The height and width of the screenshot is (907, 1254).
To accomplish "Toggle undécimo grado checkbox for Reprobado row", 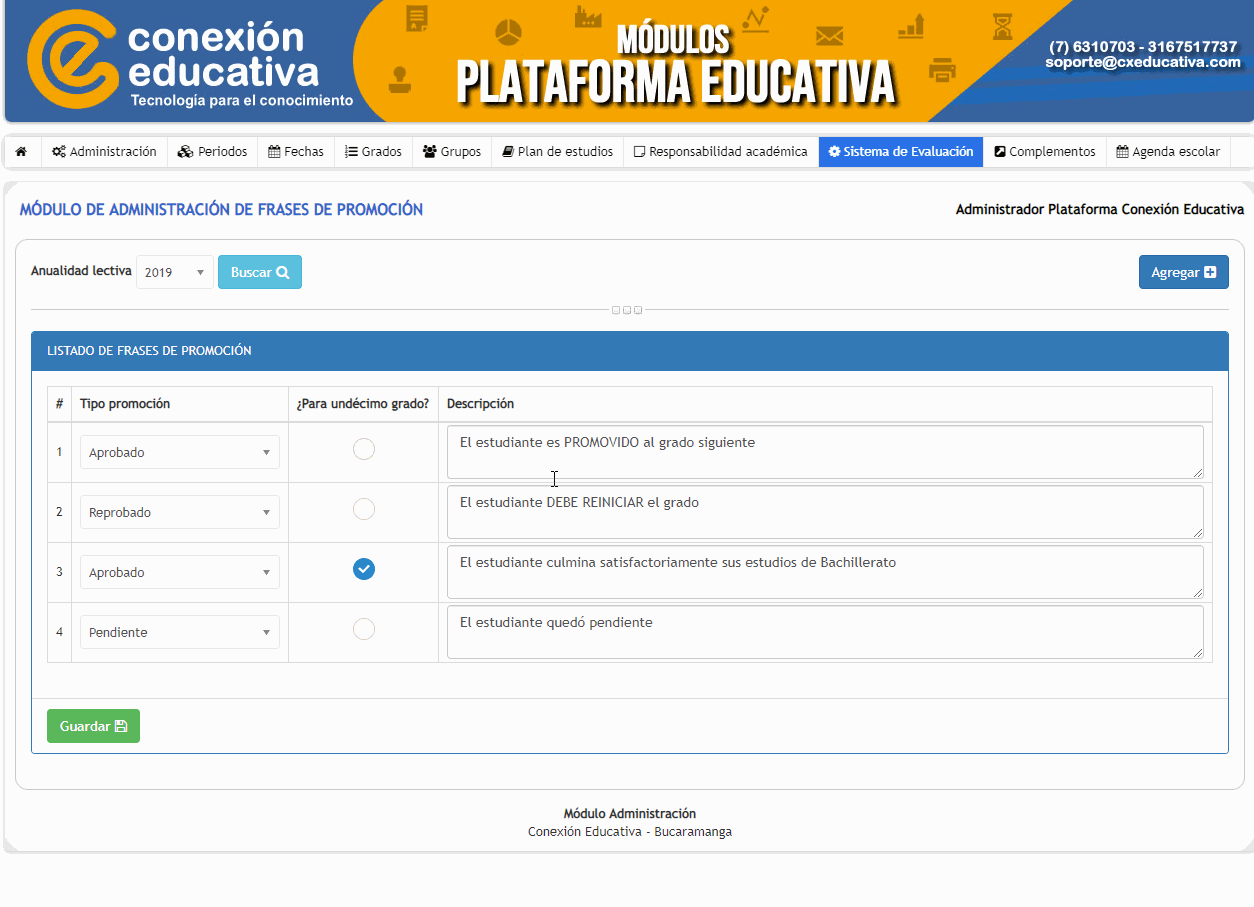I will click(x=364, y=510).
